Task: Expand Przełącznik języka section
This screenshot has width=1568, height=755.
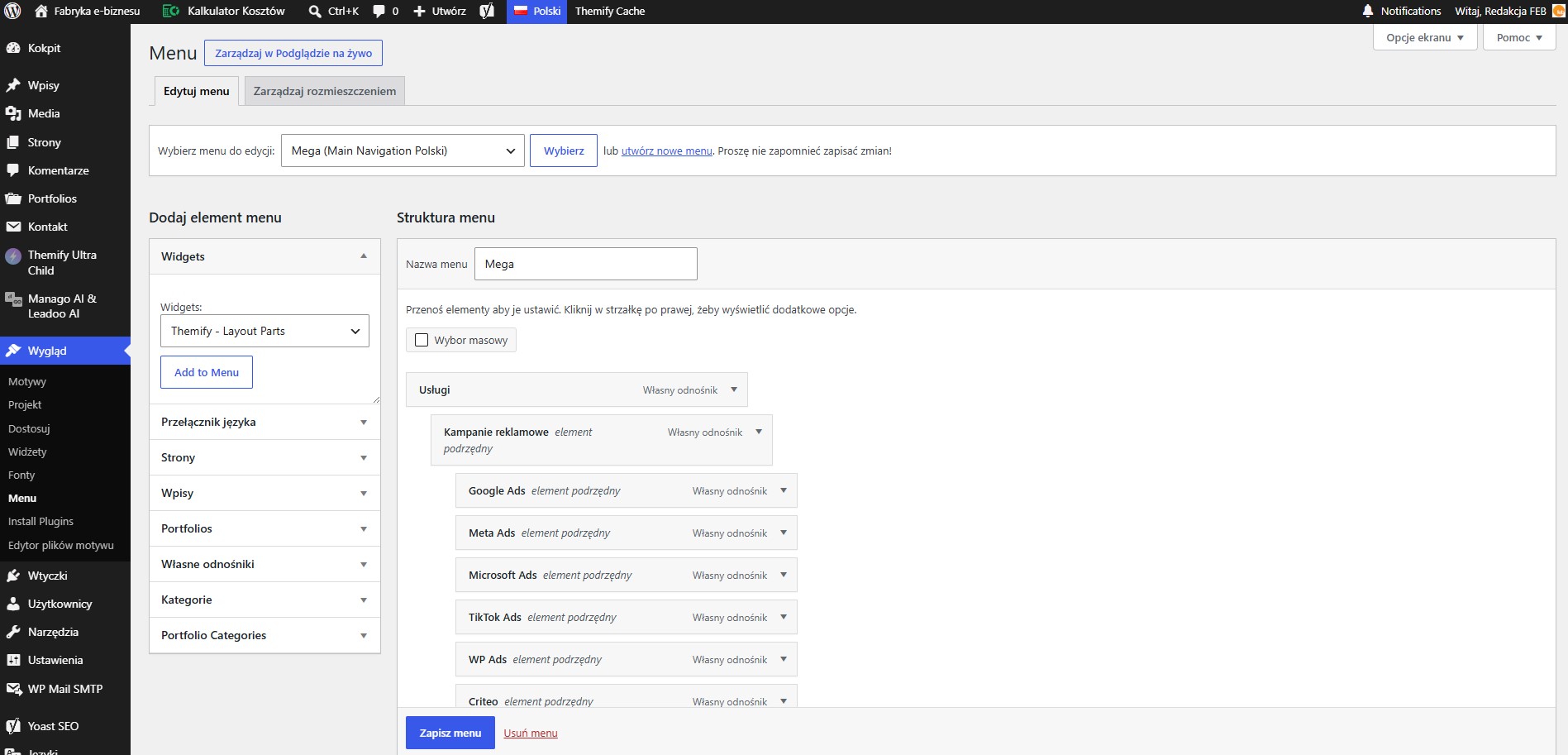Action: (x=265, y=422)
